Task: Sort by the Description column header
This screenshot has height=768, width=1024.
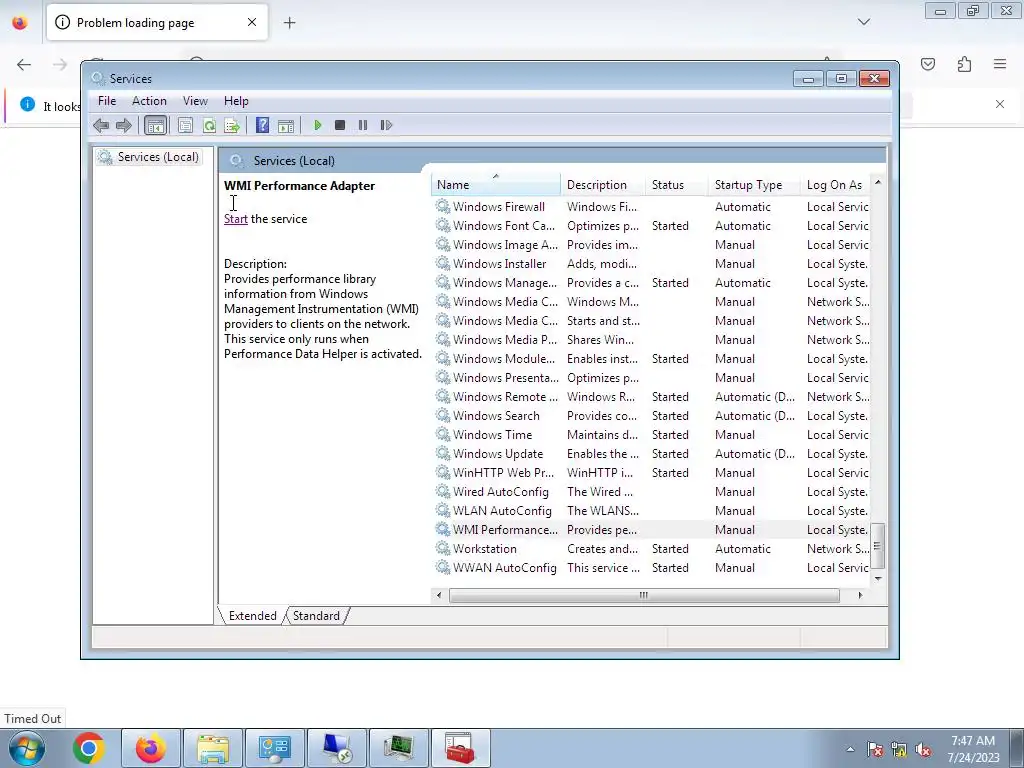Action: (602, 185)
